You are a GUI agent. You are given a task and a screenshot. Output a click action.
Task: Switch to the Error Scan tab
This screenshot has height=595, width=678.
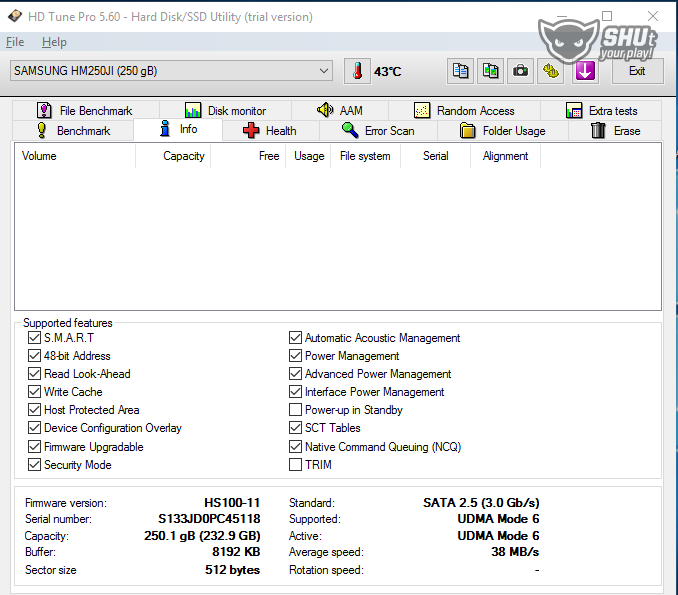tap(378, 131)
